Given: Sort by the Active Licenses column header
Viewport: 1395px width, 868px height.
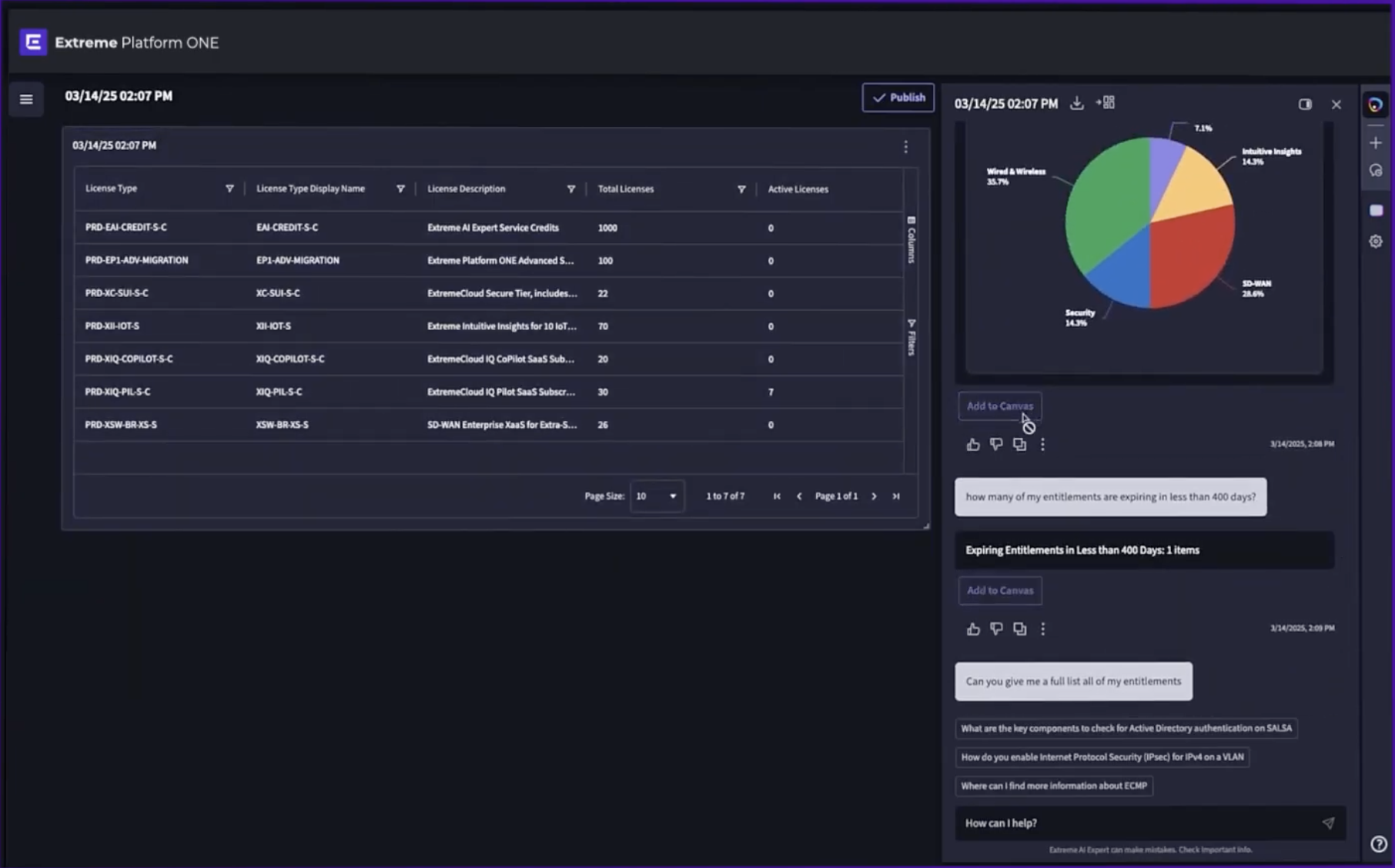Looking at the screenshot, I should (x=798, y=189).
